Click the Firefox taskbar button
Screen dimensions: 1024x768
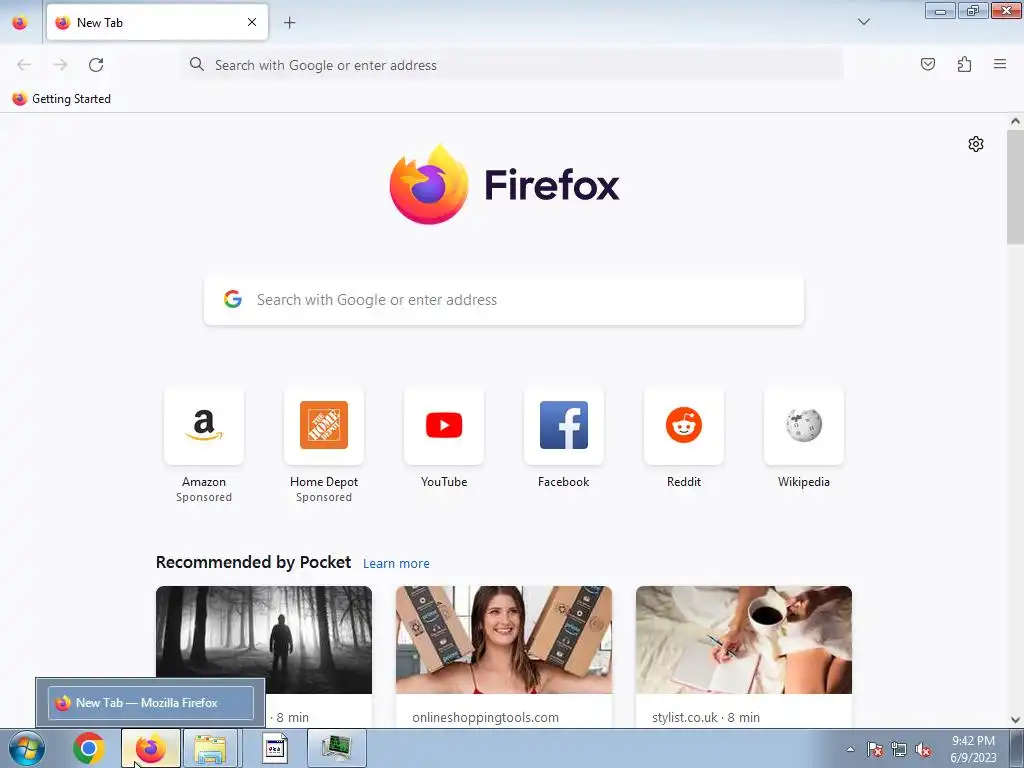151,748
